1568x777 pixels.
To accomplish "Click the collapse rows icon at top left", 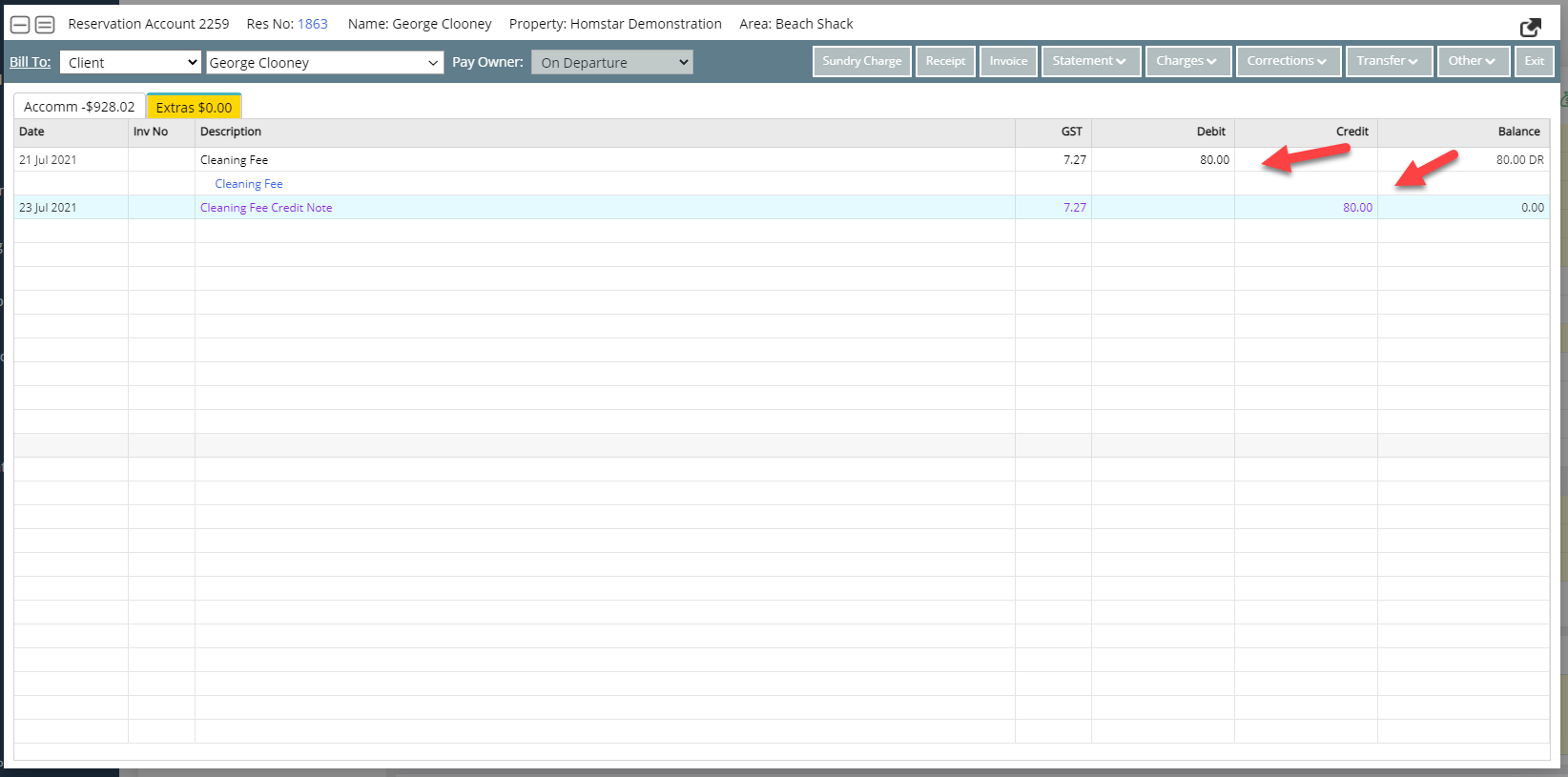I will pyautogui.click(x=20, y=25).
